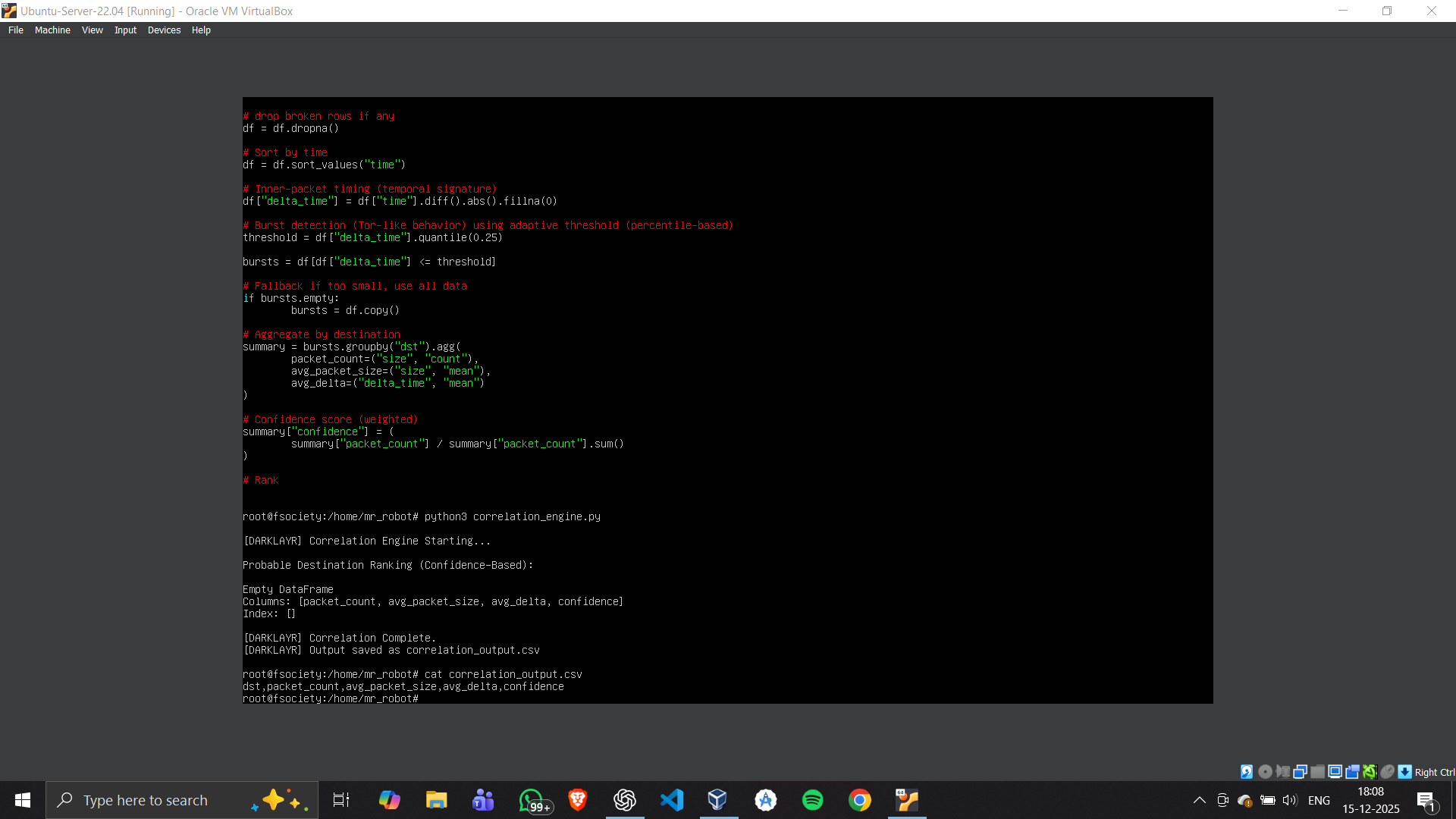Click 'bursts = df.copy()' code line
This screenshot has height=819, width=1456.
[x=345, y=310]
